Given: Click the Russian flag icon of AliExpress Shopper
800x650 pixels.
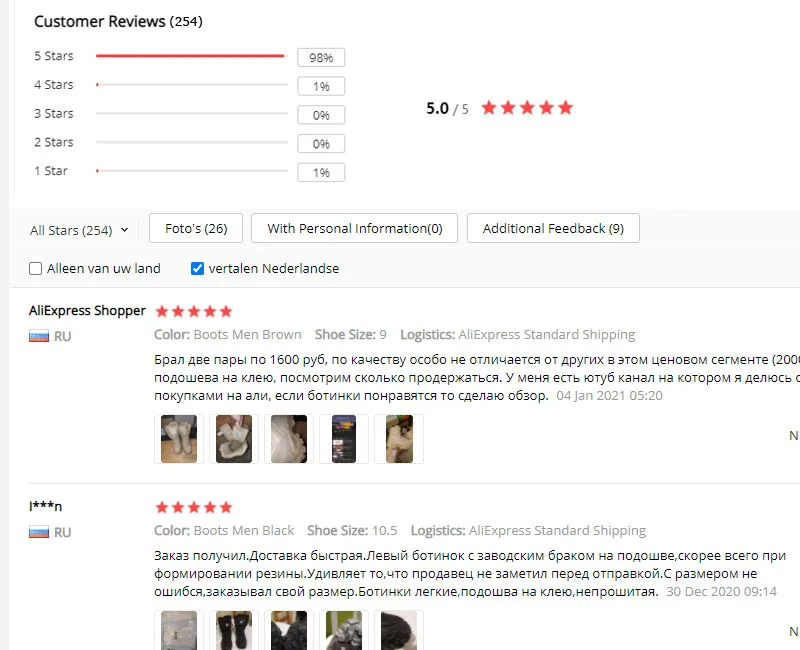Looking at the screenshot, I should (x=39, y=336).
